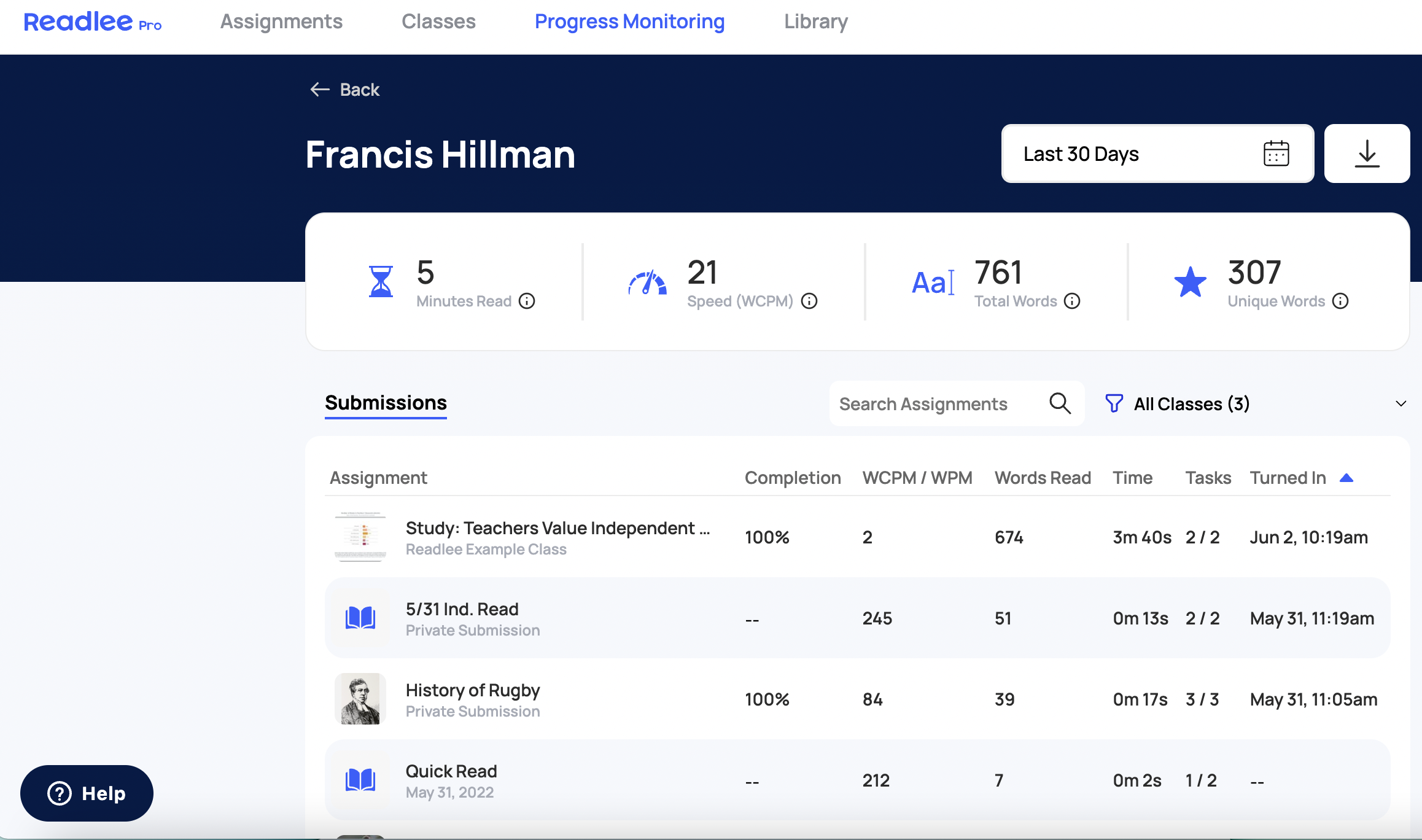Select Progress Monitoring tab
Viewport: 1422px width, 840px height.
(629, 21)
